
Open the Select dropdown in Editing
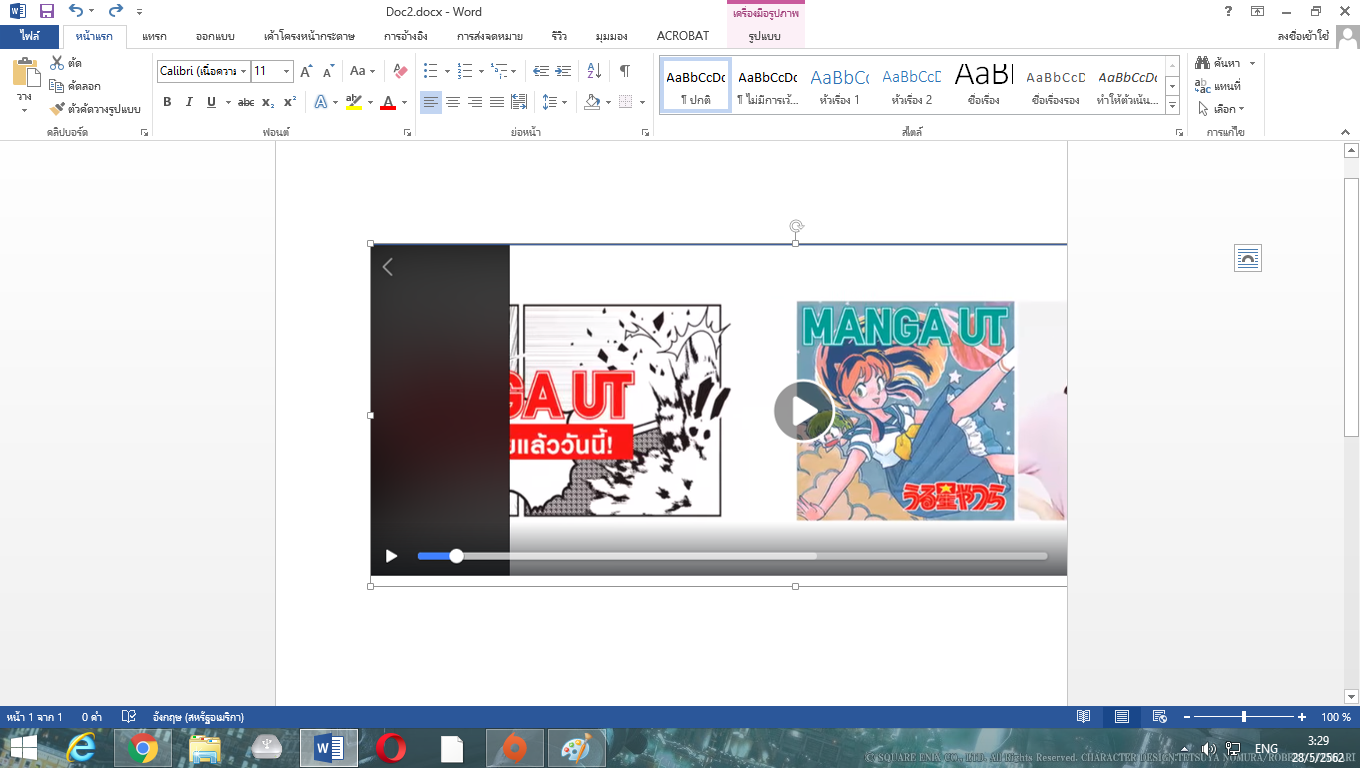[x=1222, y=109]
